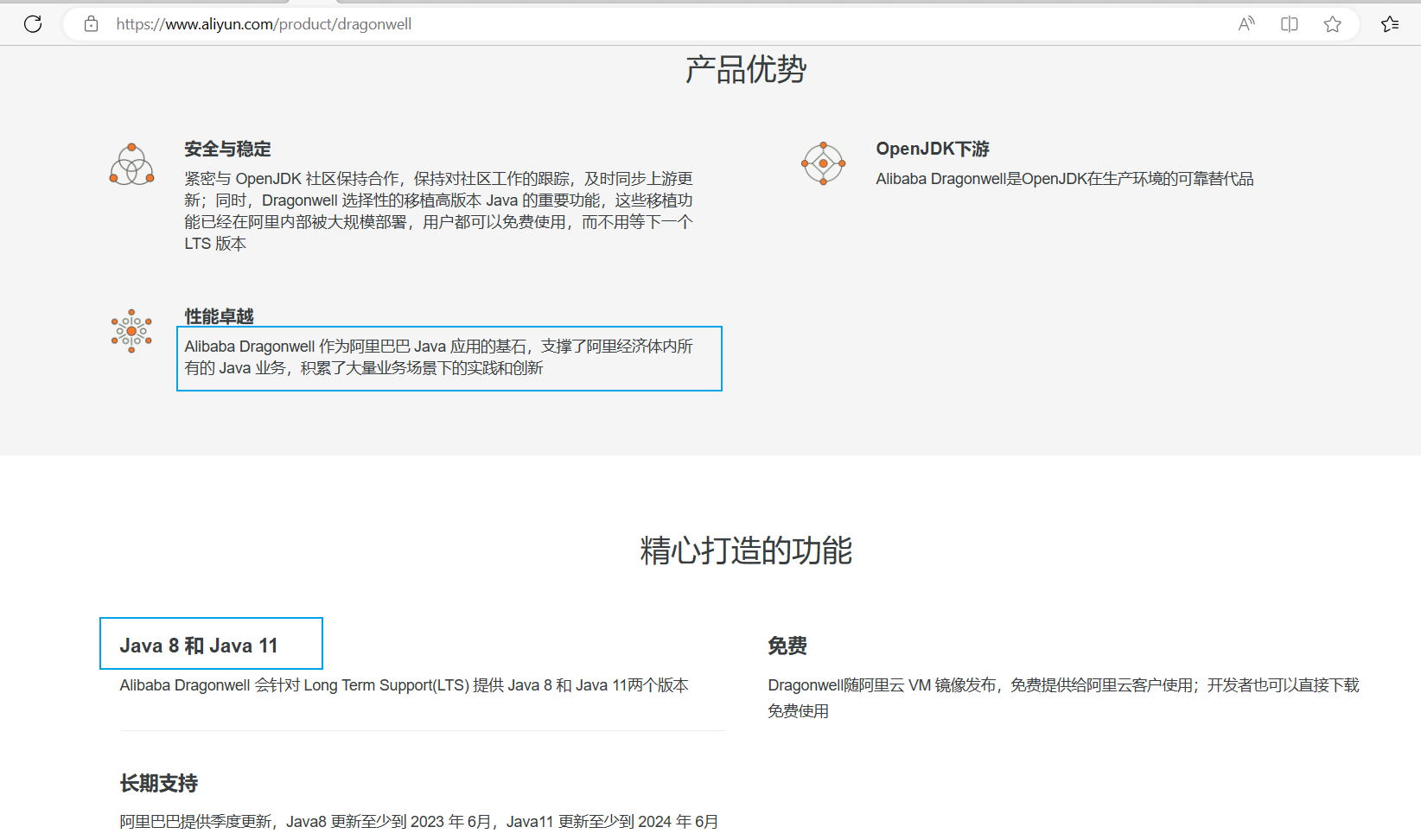Select the 安全与稳定 heading

(x=227, y=149)
